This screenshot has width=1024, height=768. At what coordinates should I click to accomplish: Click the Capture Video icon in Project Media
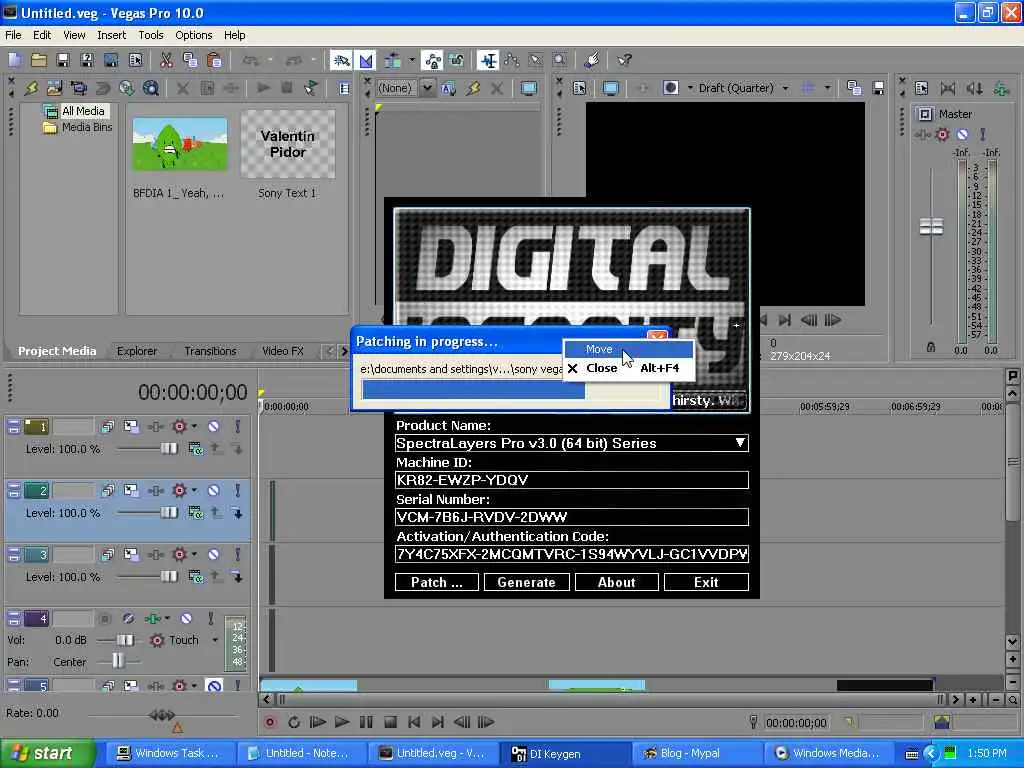click(x=79, y=88)
